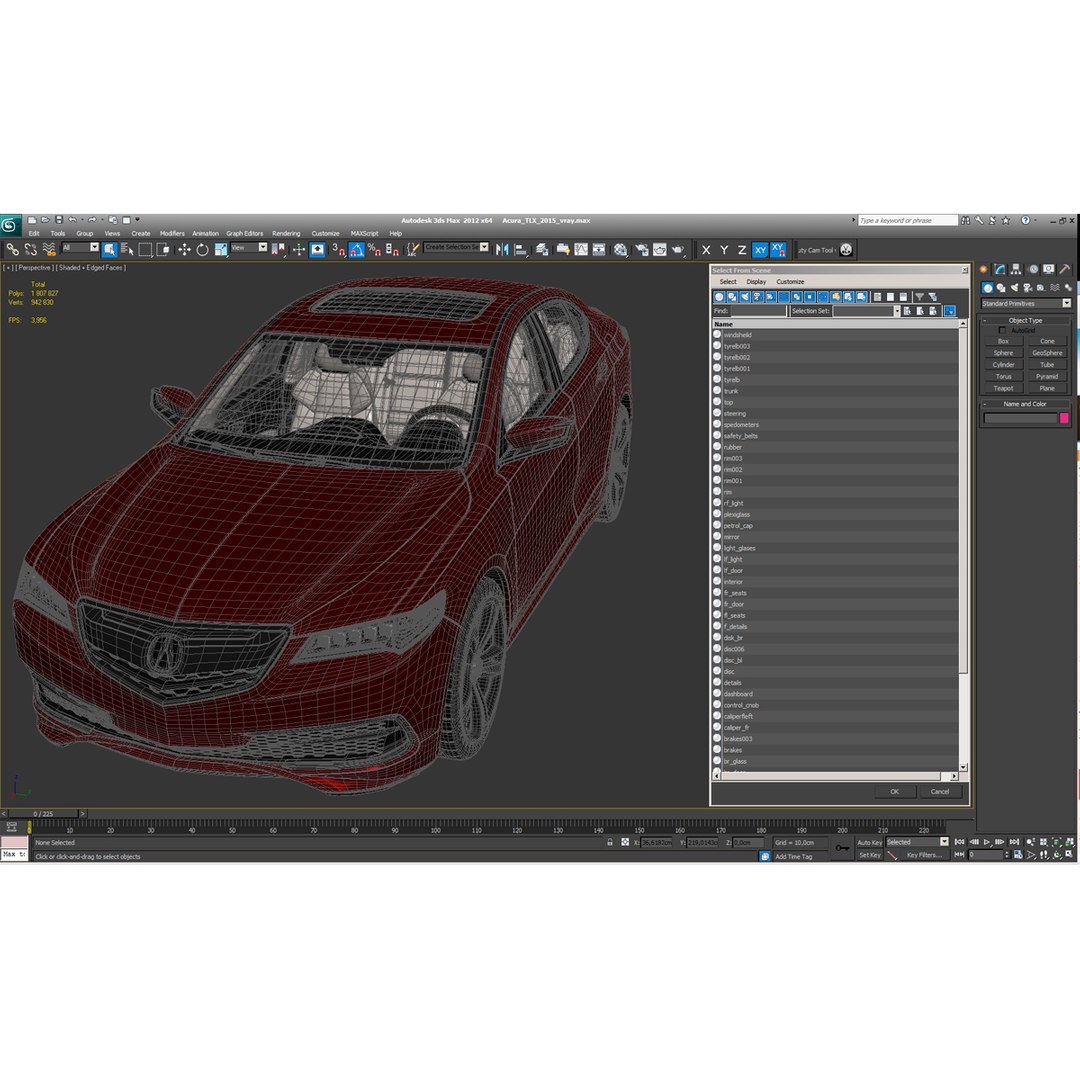
Task: Select the Cameras category in Create panel
Action: pyautogui.click(x=1028, y=287)
